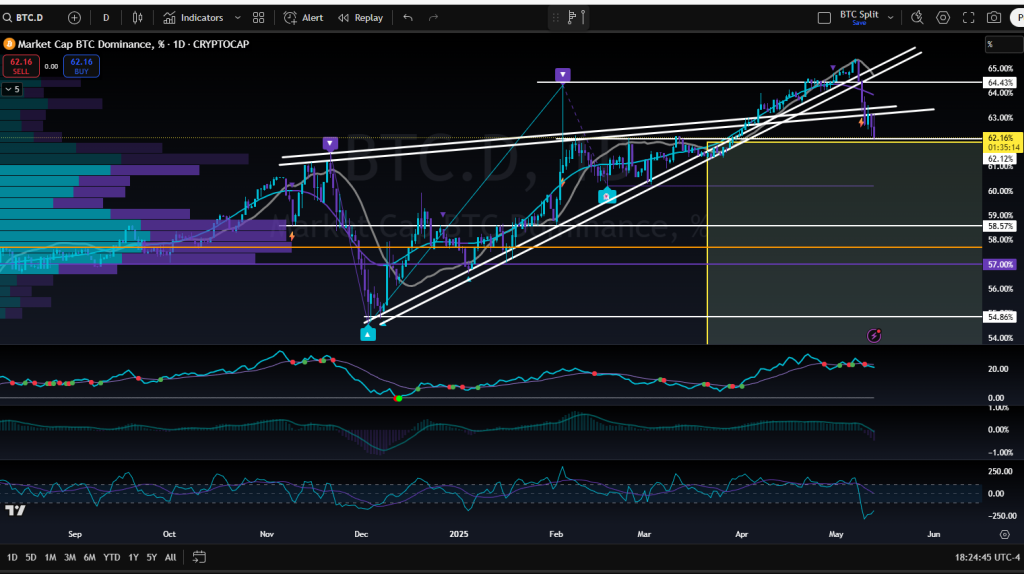
Task: Redo the chart action
Action: (433, 18)
